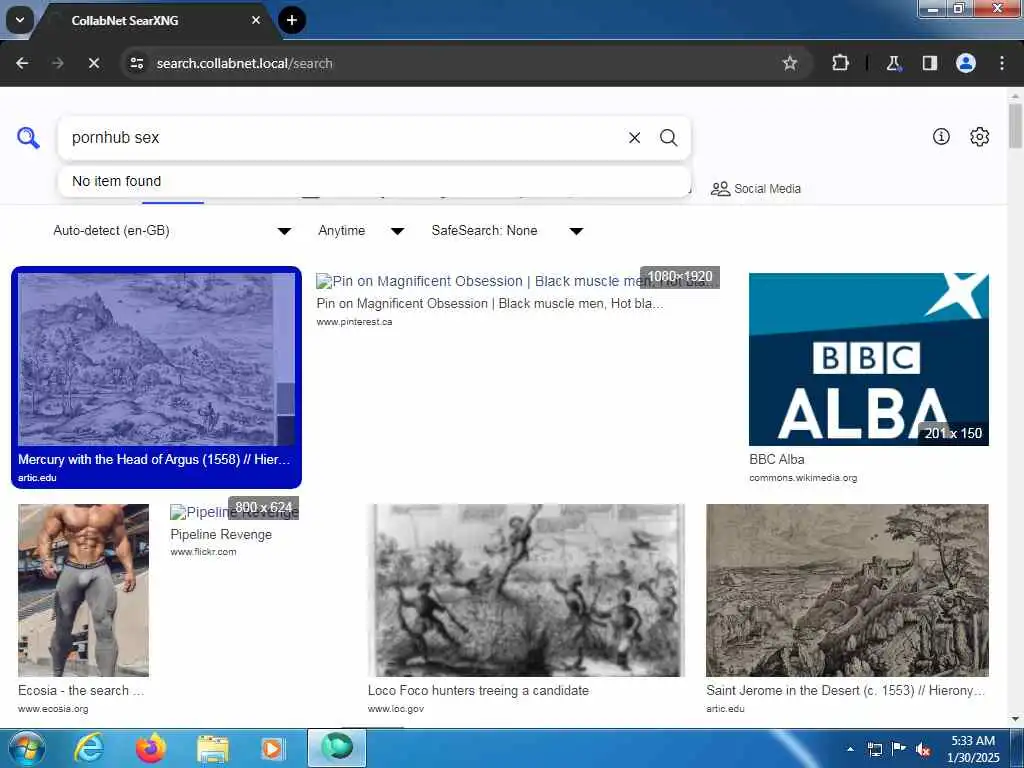
Task: Open the SafeSearch: None dropdown
Action: 506,231
